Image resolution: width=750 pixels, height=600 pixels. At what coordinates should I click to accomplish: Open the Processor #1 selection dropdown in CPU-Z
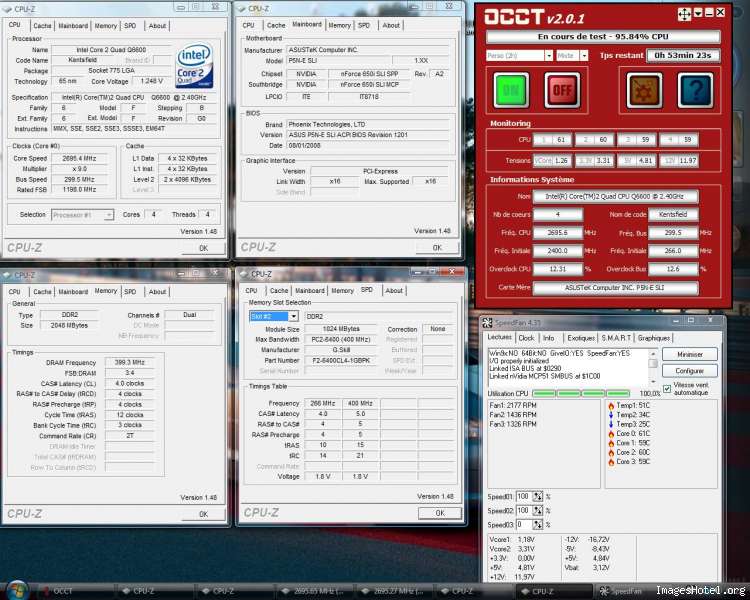[82, 215]
